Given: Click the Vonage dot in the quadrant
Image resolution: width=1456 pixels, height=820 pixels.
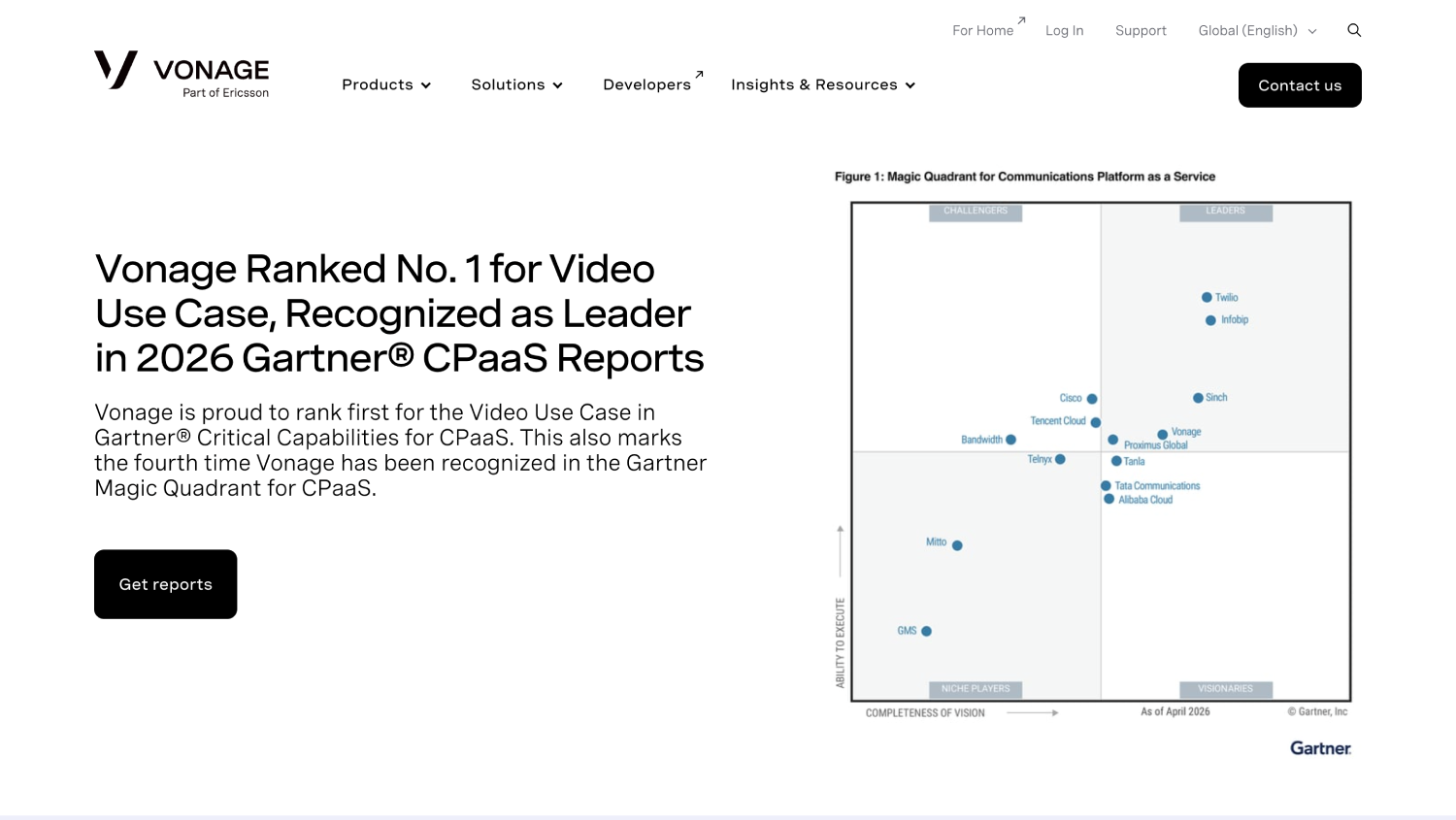Looking at the screenshot, I should pyautogui.click(x=1162, y=435).
